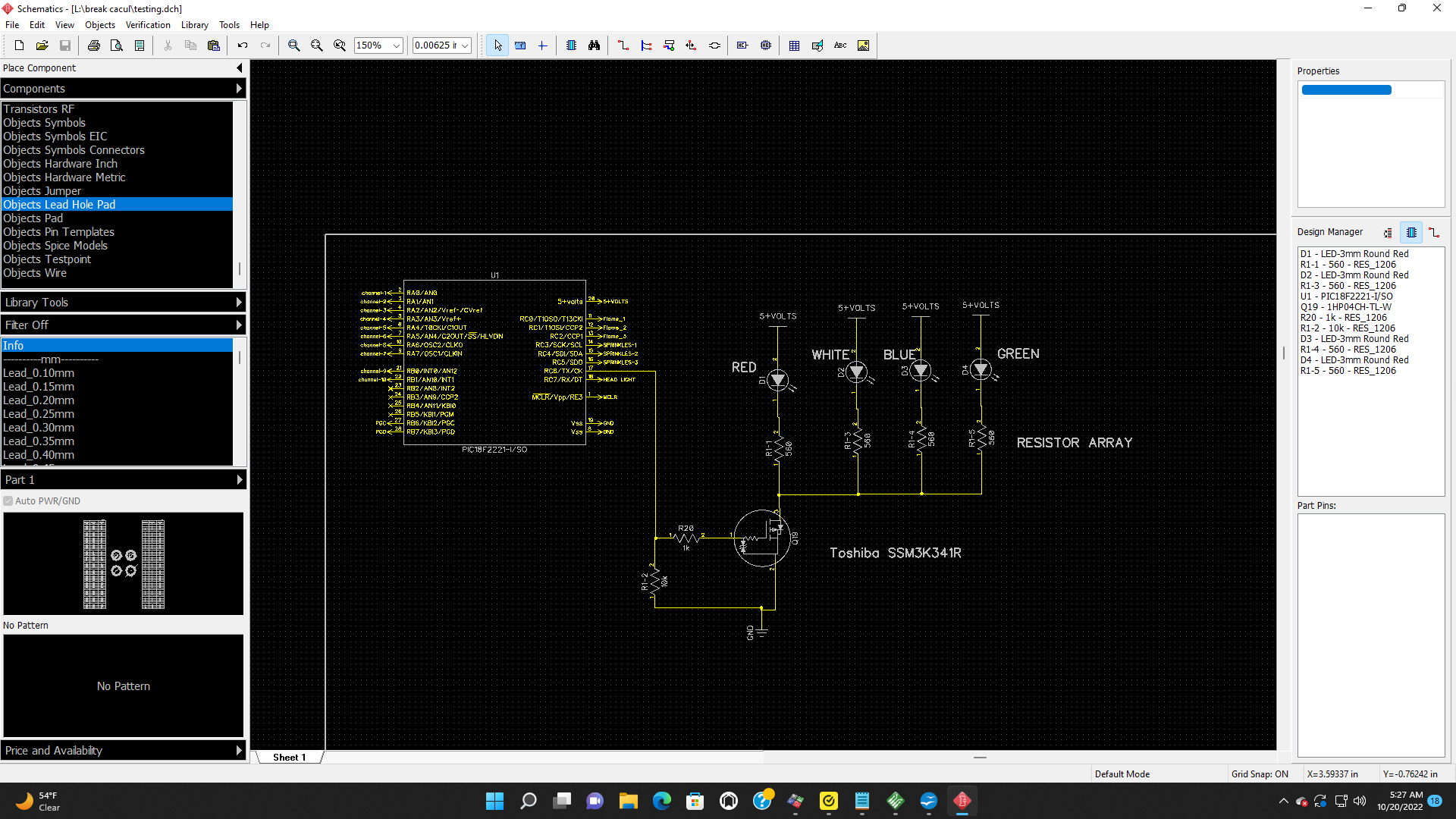The height and width of the screenshot is (819, 1456).
Task: Select the Measure ruler tool
Action: [520, 45]
